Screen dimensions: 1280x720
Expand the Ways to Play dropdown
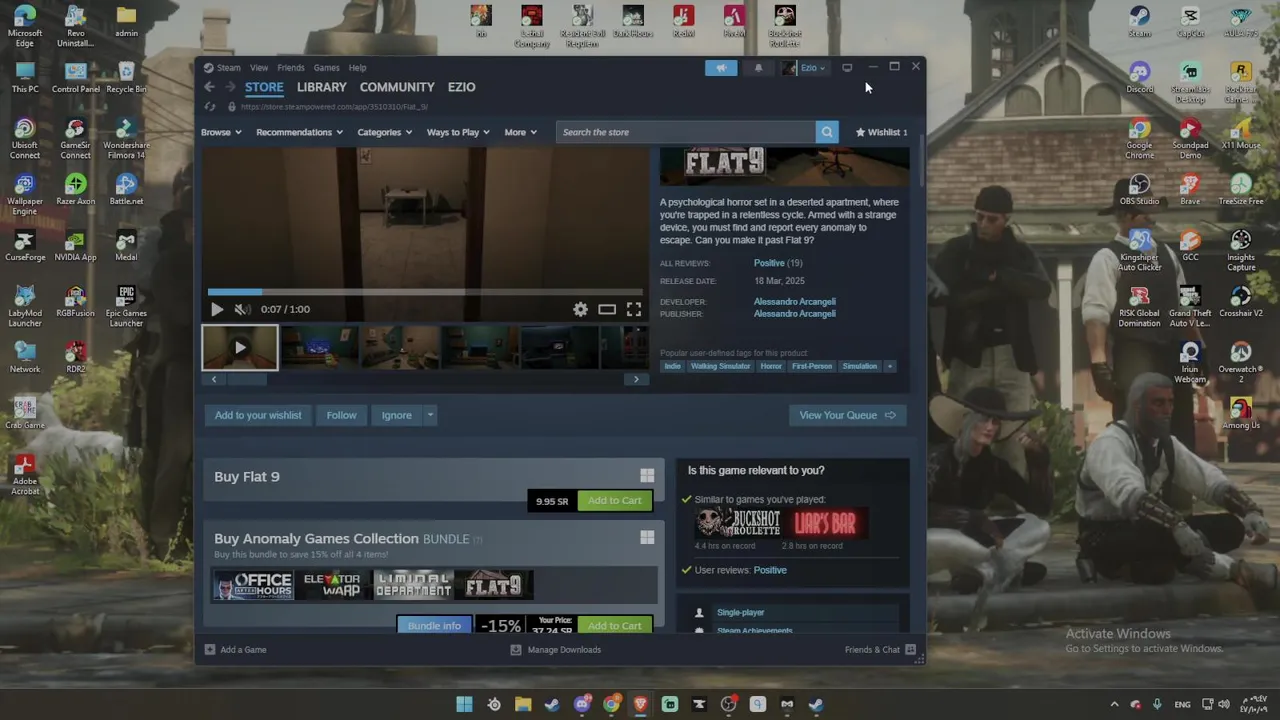pyautogui.click(x=458, y=132)
